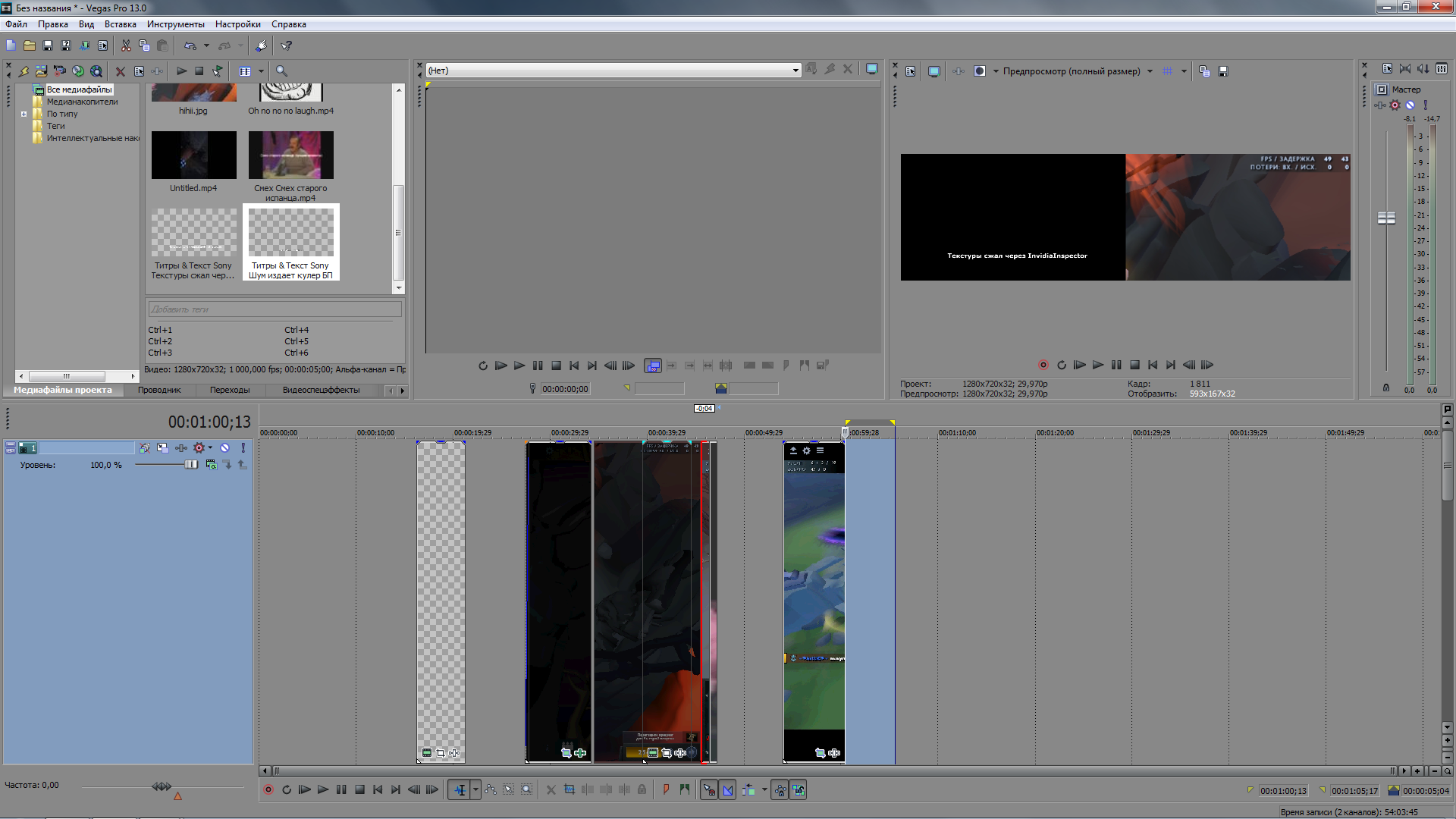Create a new project via toolbar icon

tap(11, 45)
